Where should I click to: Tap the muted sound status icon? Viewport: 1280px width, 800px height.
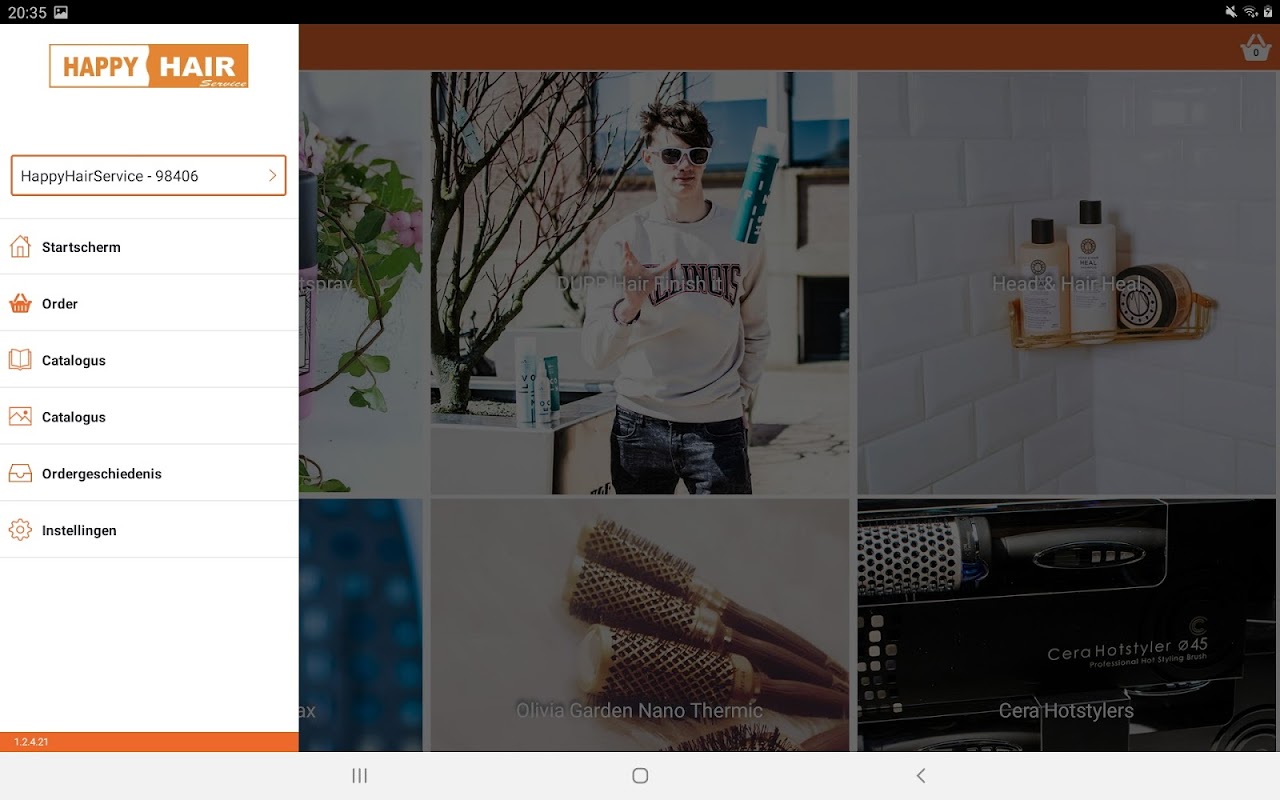pyautogui.click(x=1231, y=12)
